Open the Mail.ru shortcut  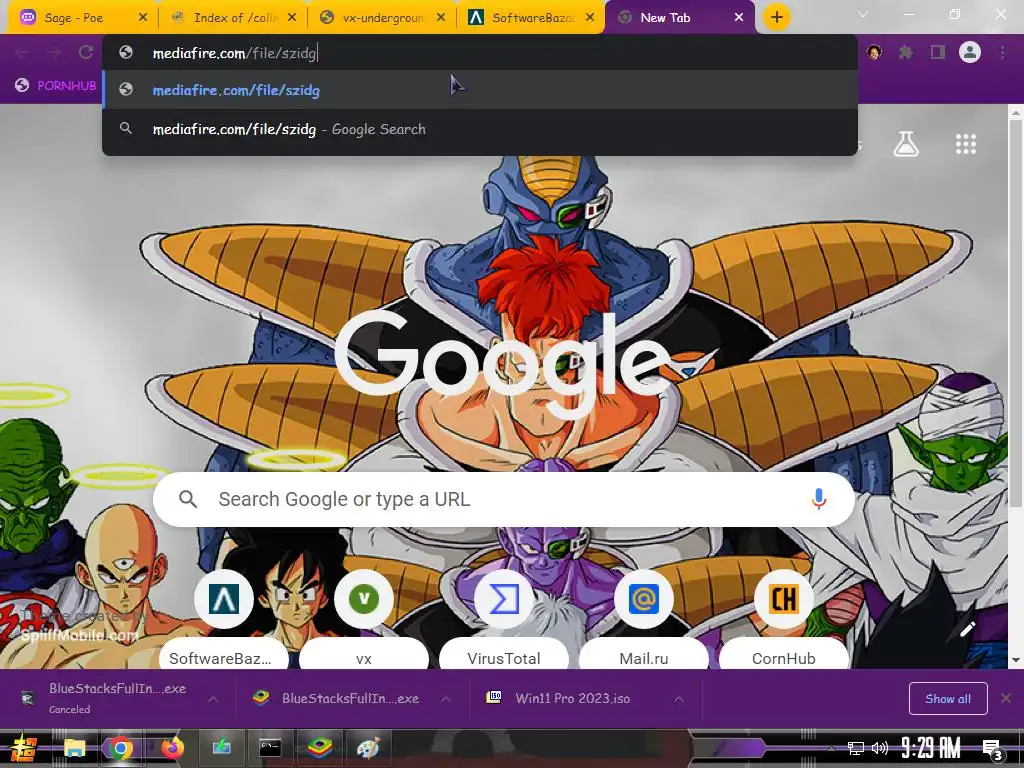tap(643, 620)
